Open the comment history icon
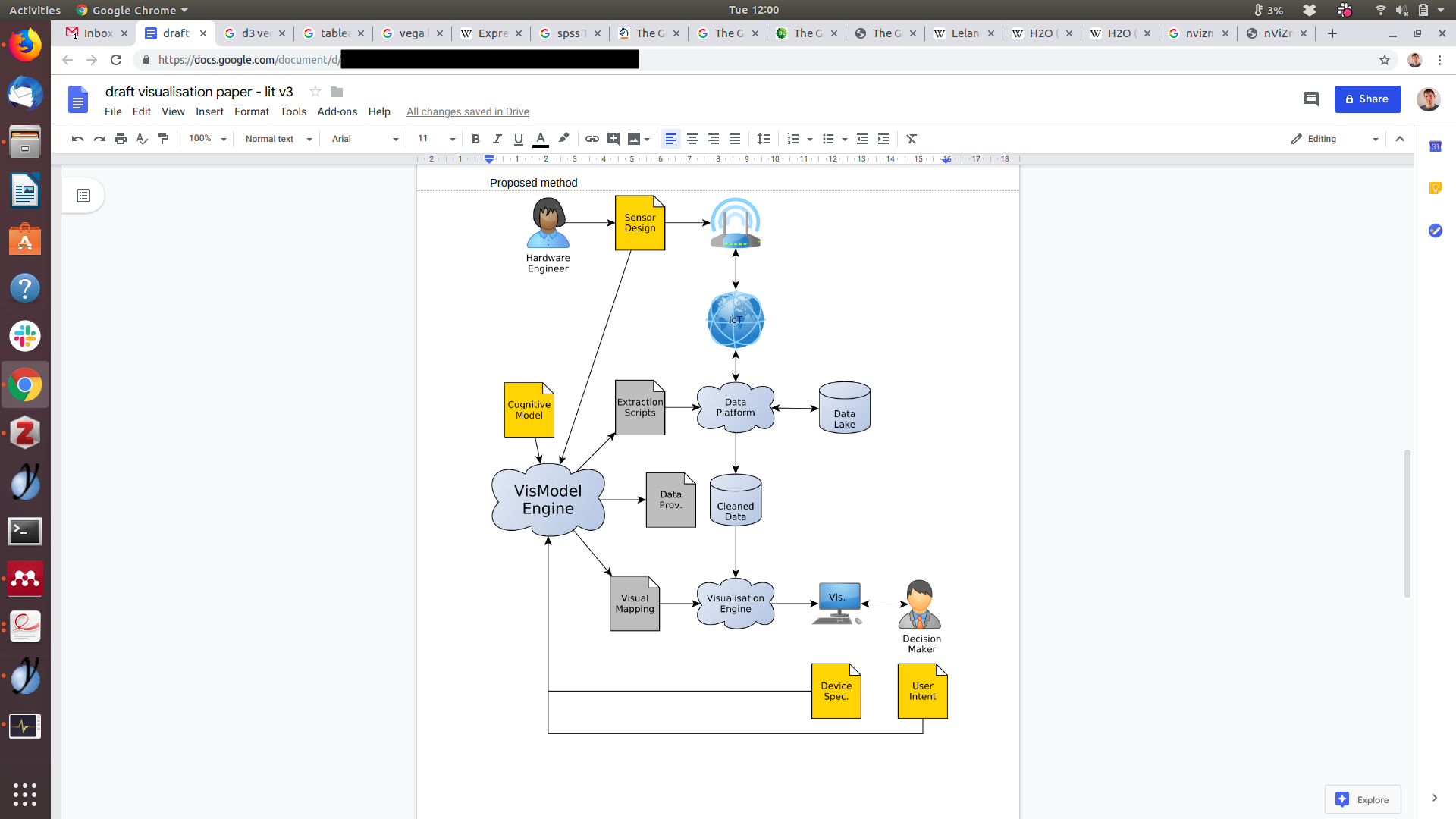 (1310, 99)
